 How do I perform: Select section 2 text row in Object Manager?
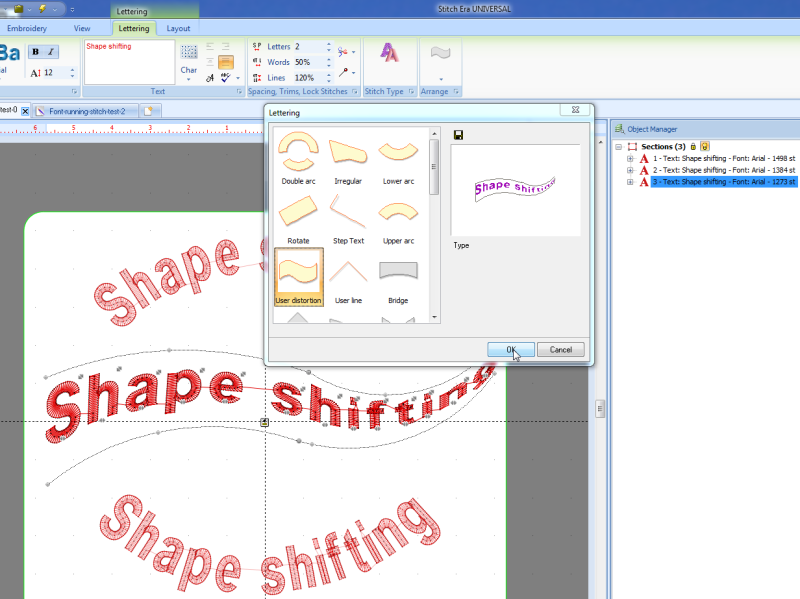point(723,170)
